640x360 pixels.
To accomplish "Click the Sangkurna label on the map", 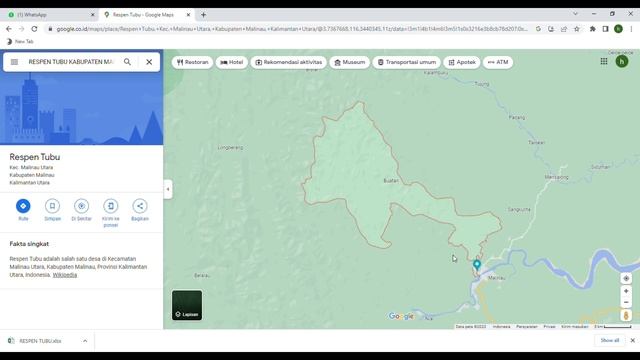I will point(519,210).
